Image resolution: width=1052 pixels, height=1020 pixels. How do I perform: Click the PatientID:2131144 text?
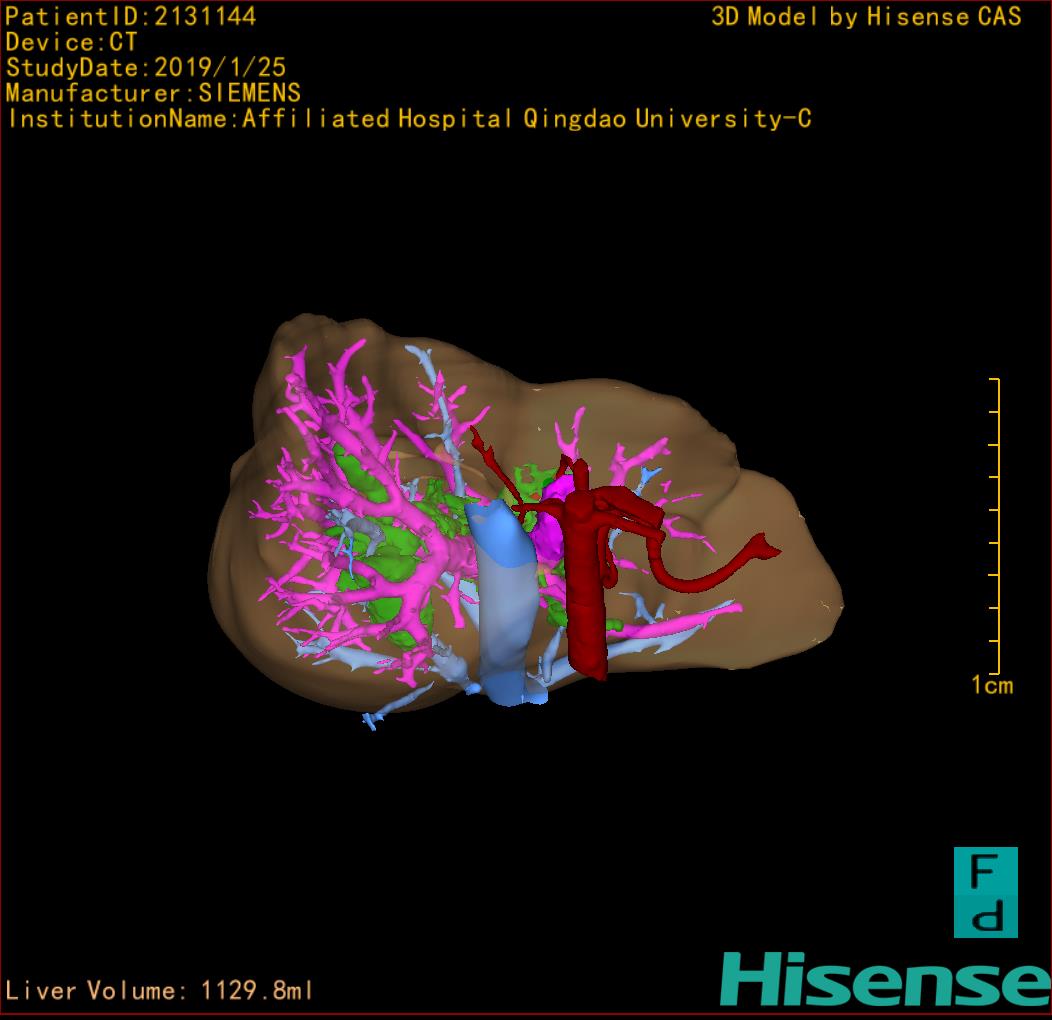point(131,16)
